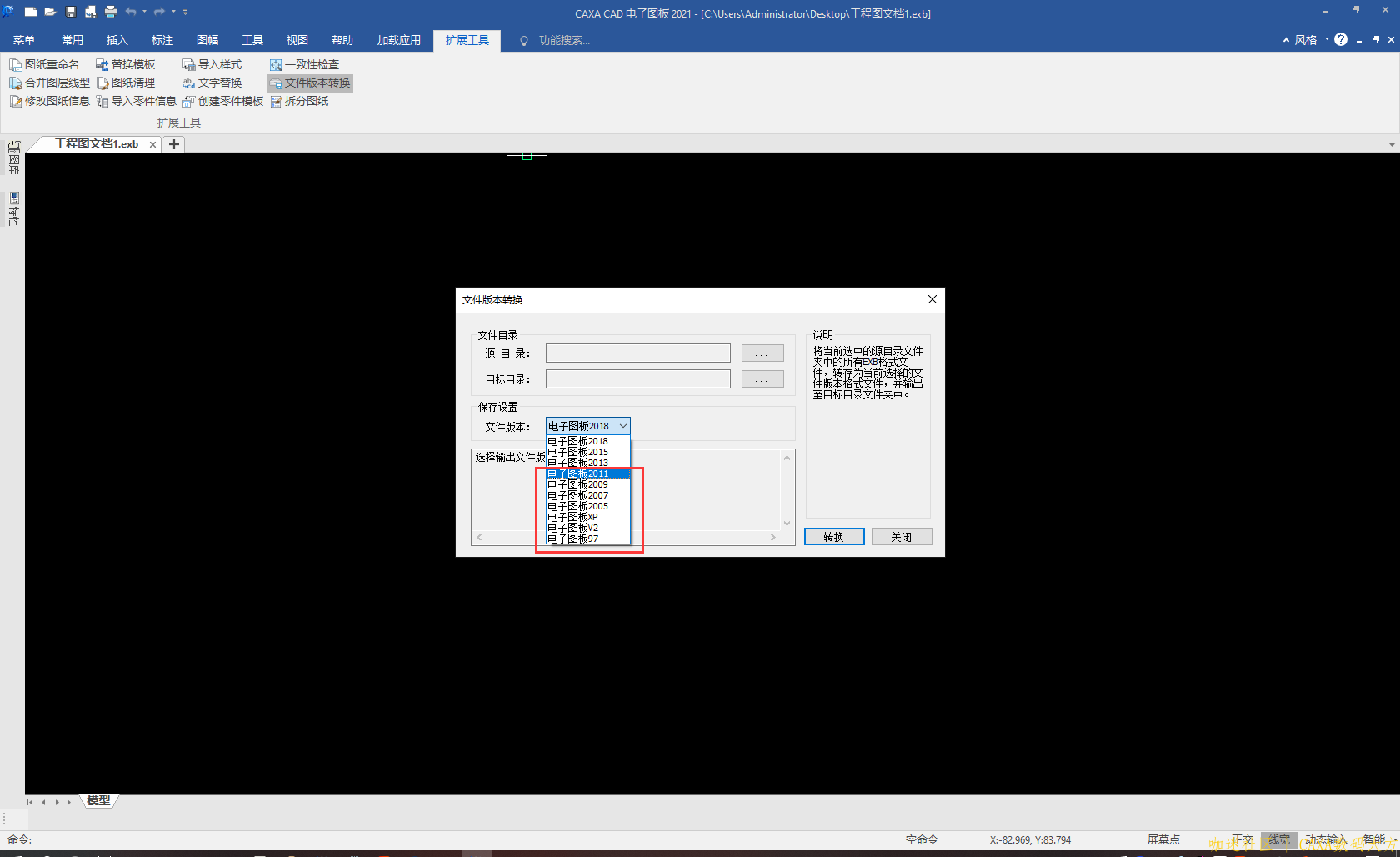
Task: Select the 修改图纸信息 tool
Action: click(49, 101)
